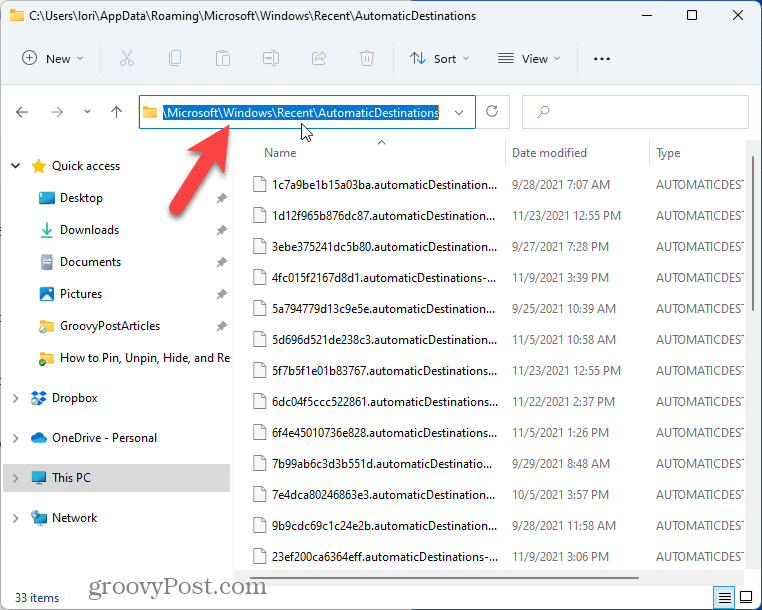Select Network in navigation pane
762x610 pixels.
coord(74,518)
